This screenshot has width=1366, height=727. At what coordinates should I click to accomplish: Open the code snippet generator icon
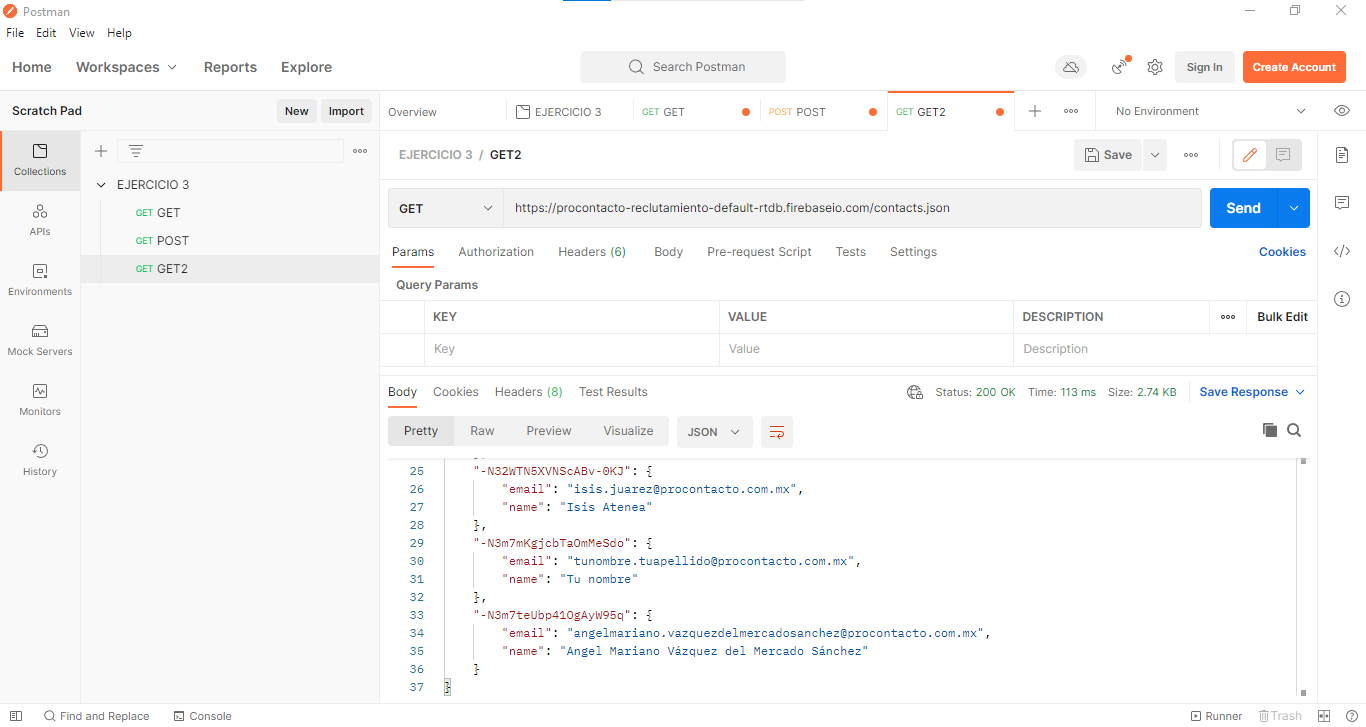(1342, 251)
